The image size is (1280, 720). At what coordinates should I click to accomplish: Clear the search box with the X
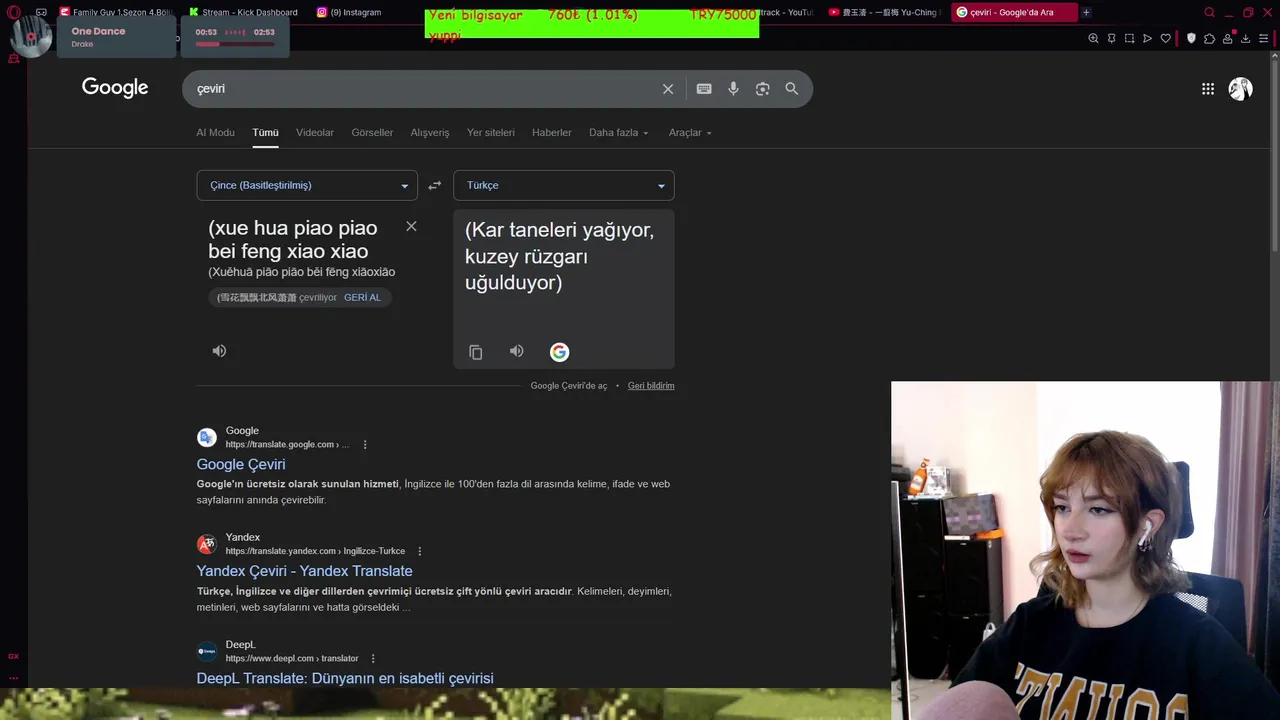(668, 89)
